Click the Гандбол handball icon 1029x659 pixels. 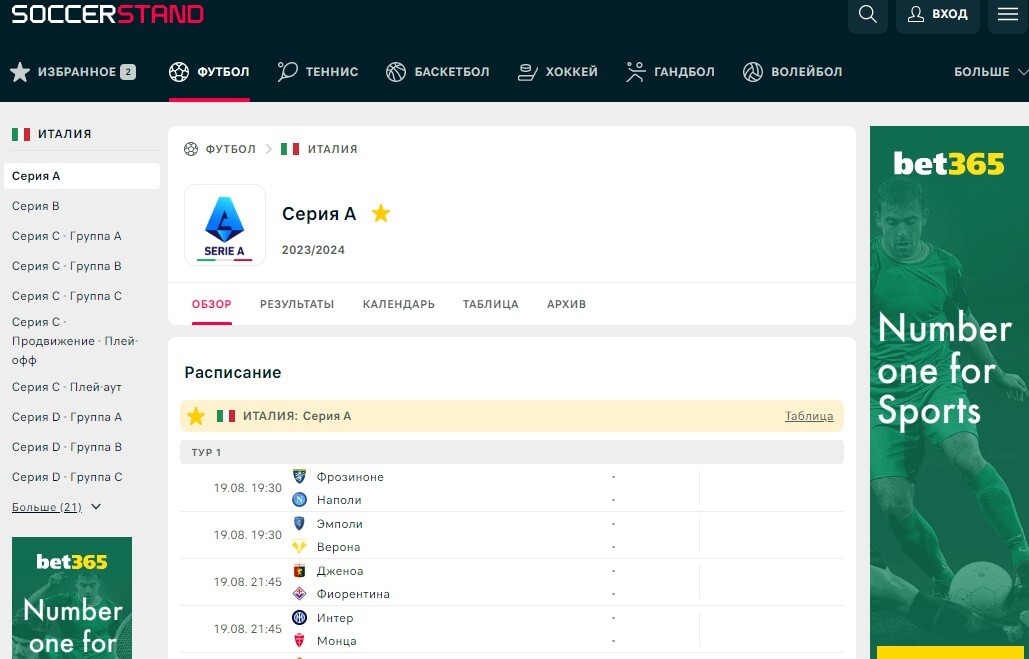(634, 71)
